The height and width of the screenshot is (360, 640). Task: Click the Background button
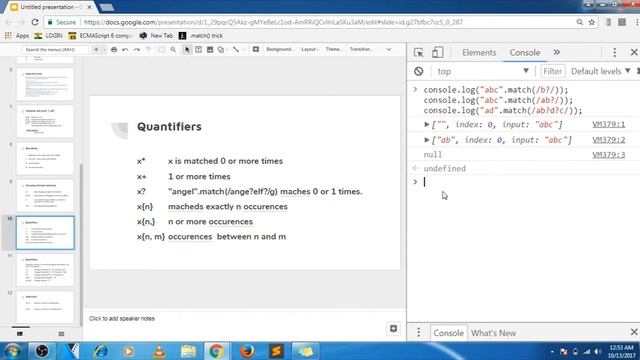click(280, 49)
